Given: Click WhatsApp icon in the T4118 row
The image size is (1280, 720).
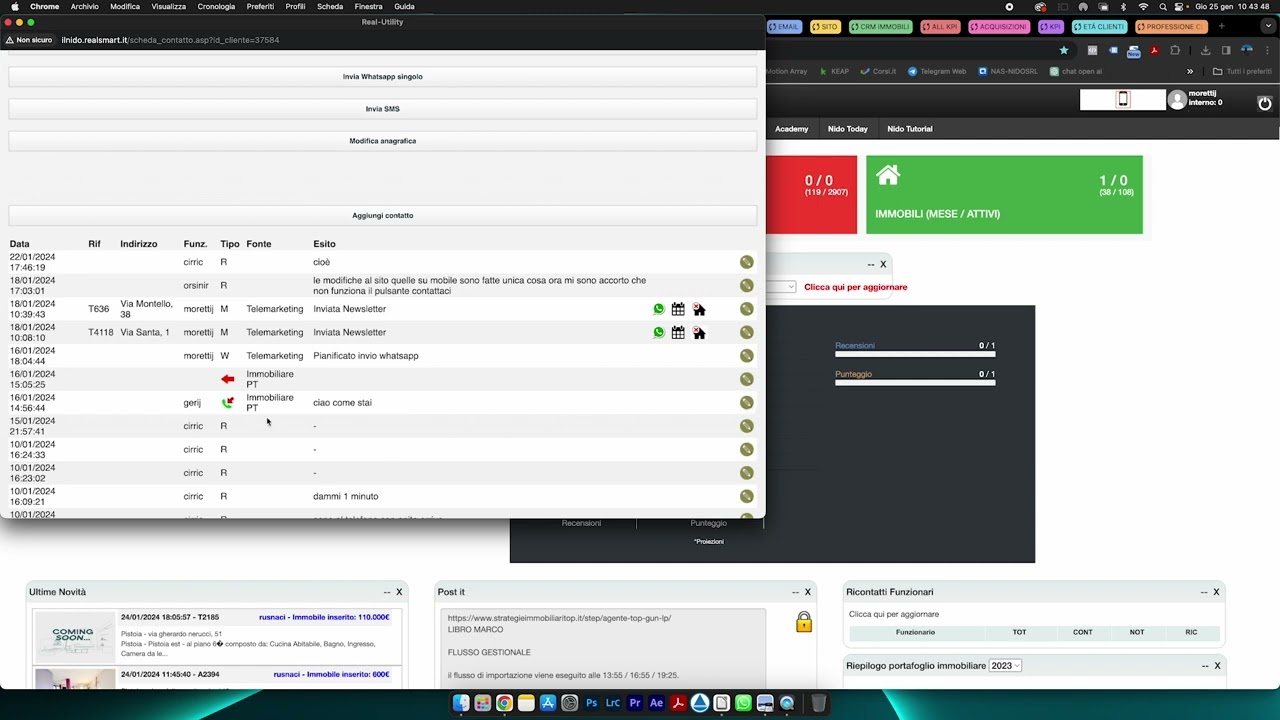Looking at the screenshot, I should click(658, 332).
